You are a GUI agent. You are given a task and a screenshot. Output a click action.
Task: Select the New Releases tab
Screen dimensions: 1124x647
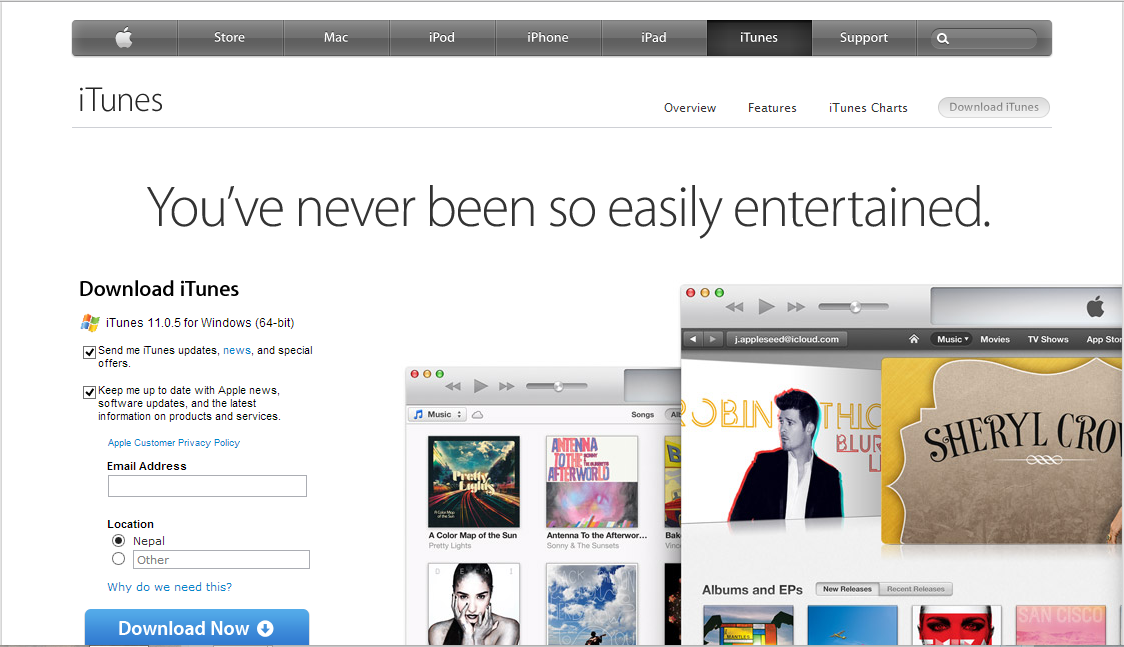[847, 589]
